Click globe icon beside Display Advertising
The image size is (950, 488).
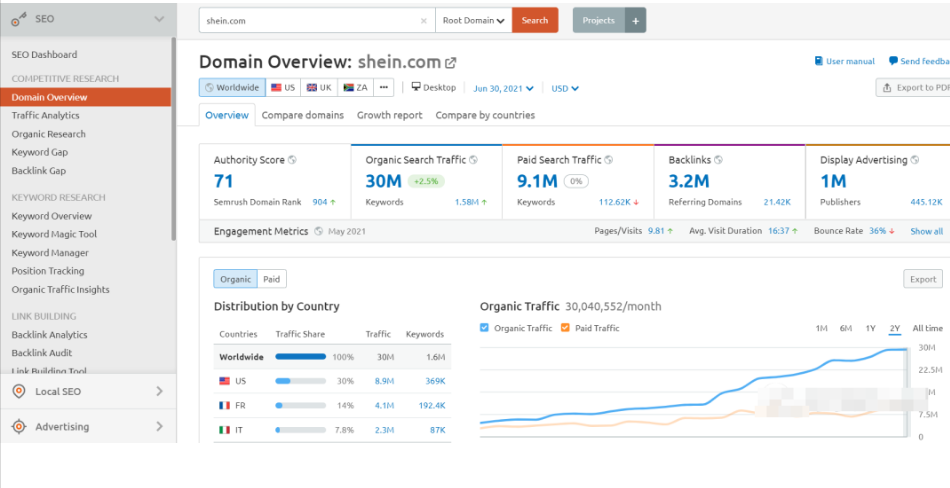point(915,160)
